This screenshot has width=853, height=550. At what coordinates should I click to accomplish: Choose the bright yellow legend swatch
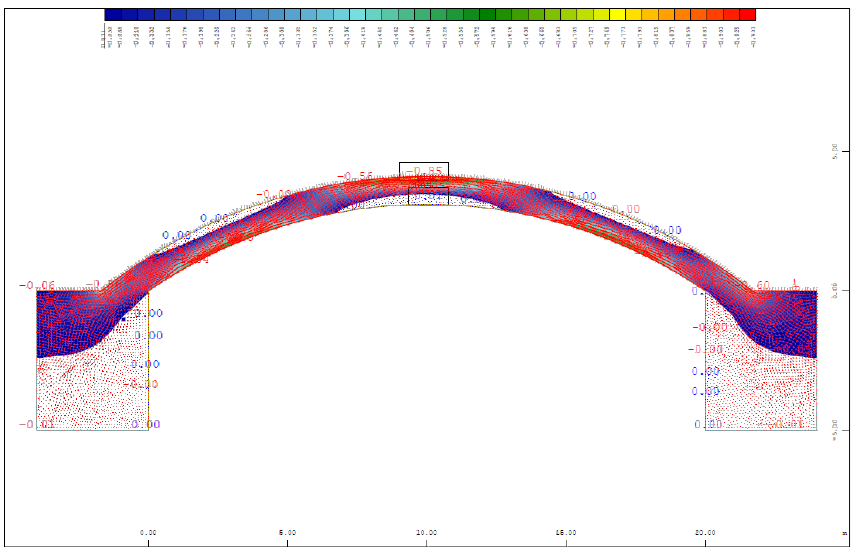point(617,15)
